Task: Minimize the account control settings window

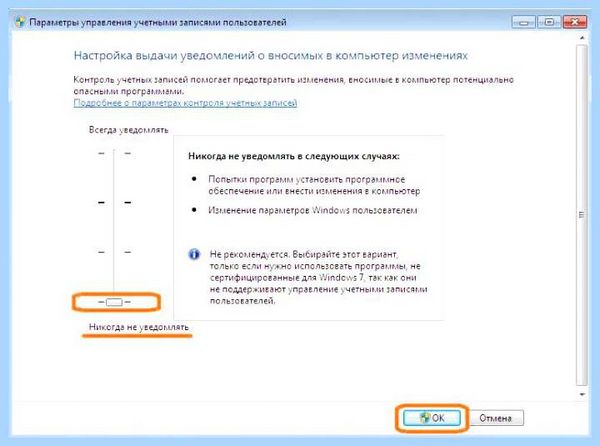Action: tap(523, 22)
